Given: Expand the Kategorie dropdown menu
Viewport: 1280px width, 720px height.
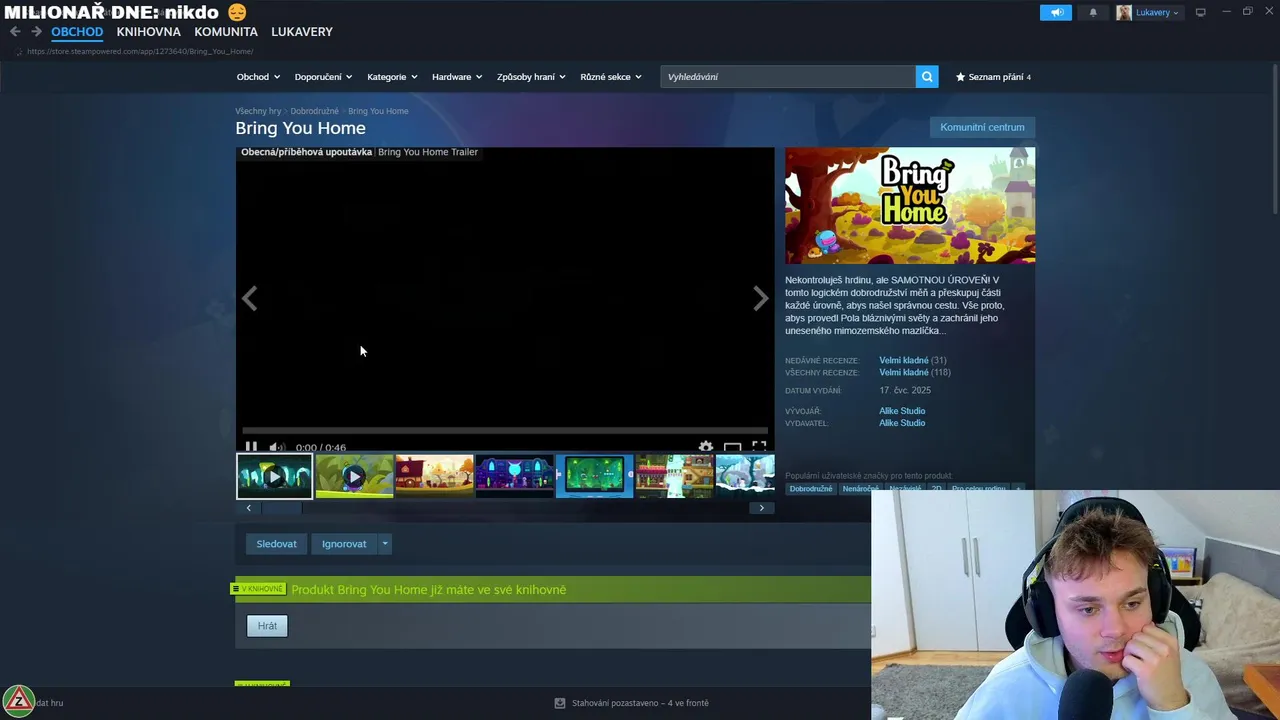Looking at the screenshot, I should pos(392,77).
